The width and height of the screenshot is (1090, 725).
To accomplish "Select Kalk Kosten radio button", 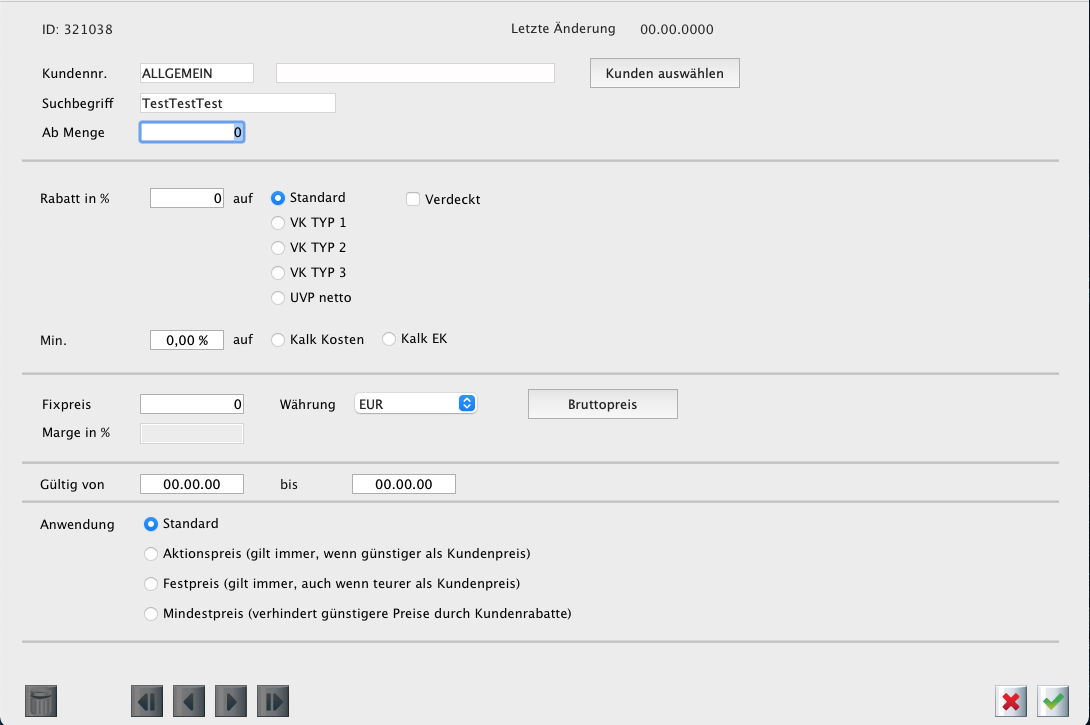I will 279,340.
